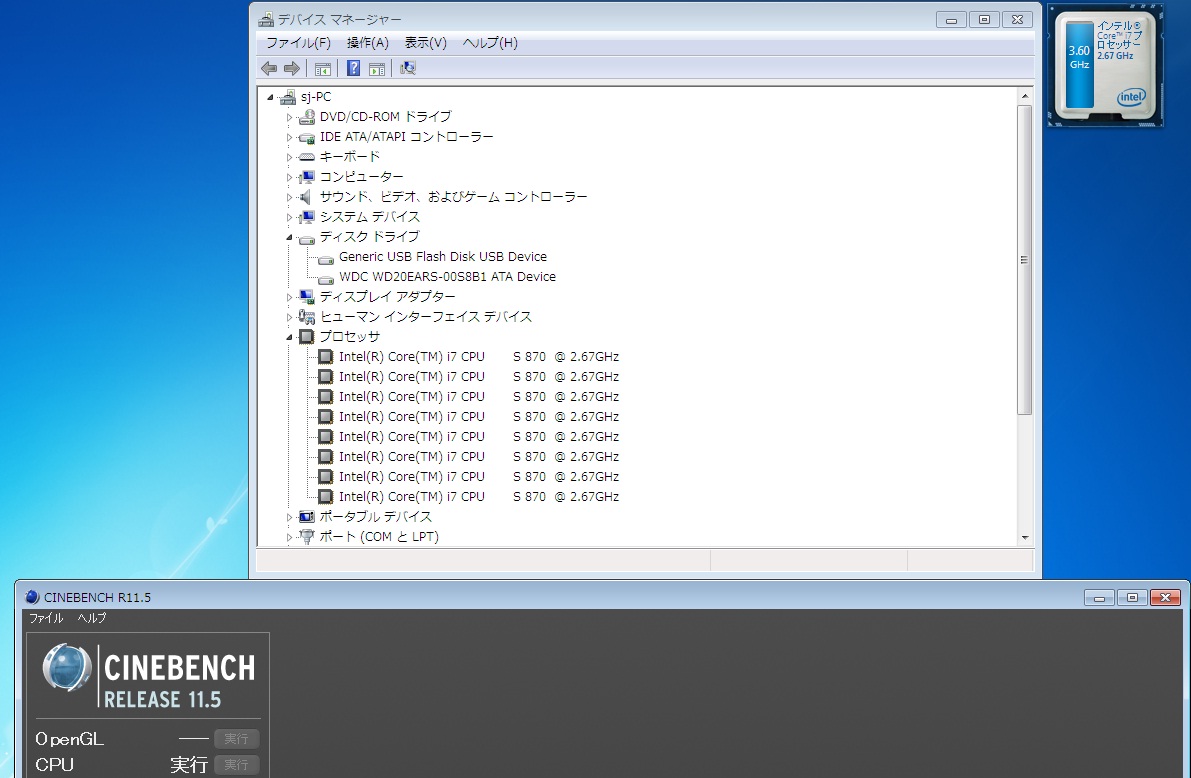The height and width of the screenshot is (778, 1191).
Task: Click the show/hide console tree toolbar icon
Action: [323, 69]
